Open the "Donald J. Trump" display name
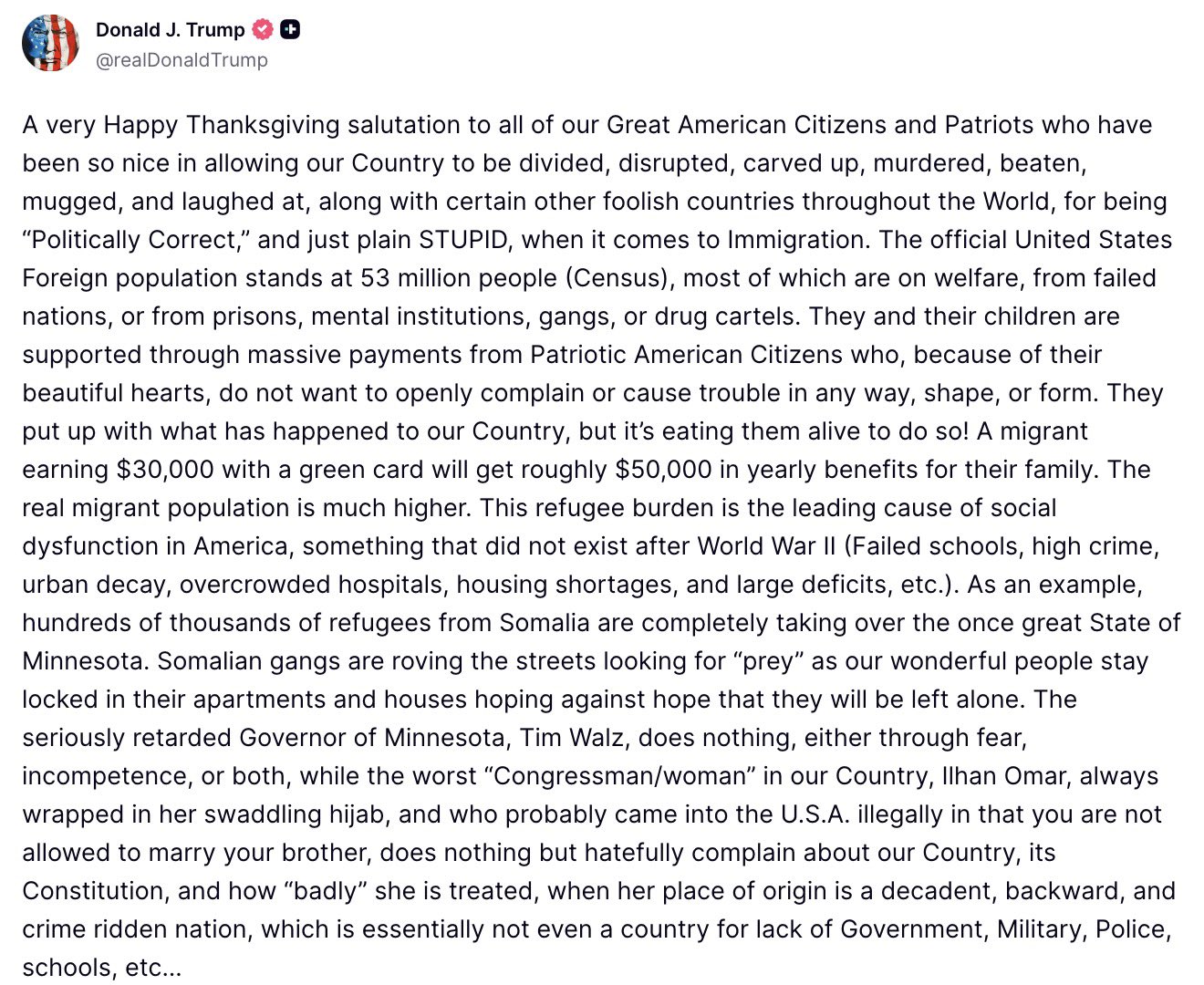Screen dimensions: 1204x985 170,30
